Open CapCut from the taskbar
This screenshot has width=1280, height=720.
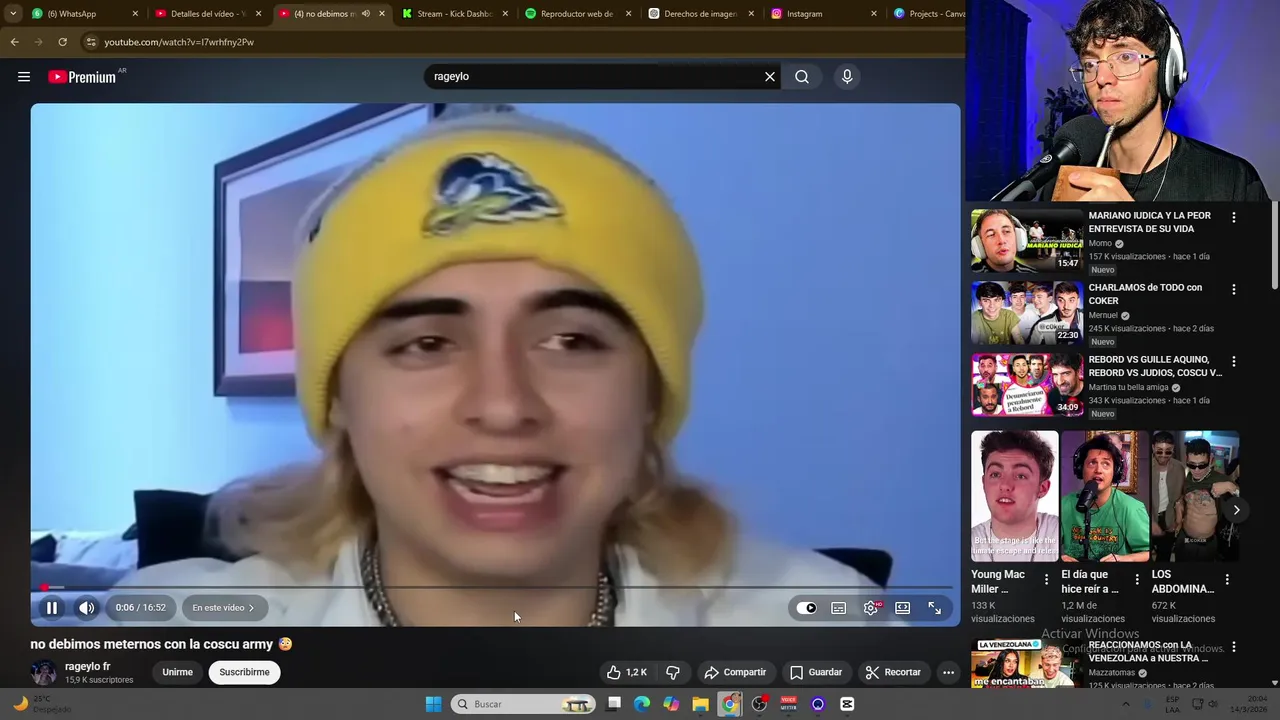click(x=847, y=704)
